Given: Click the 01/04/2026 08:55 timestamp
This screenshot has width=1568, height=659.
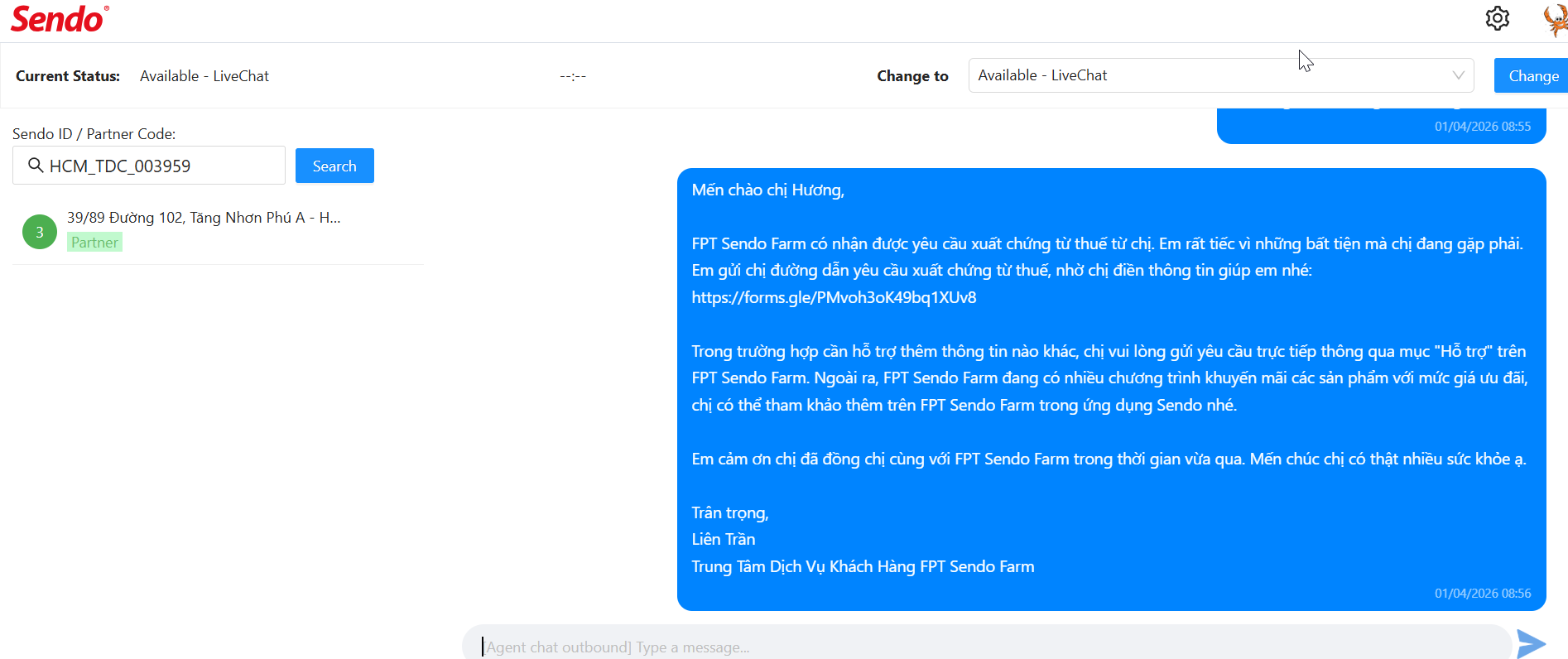Looking at the screenshot, I should pyautogui.click(x=1483, y=127).
